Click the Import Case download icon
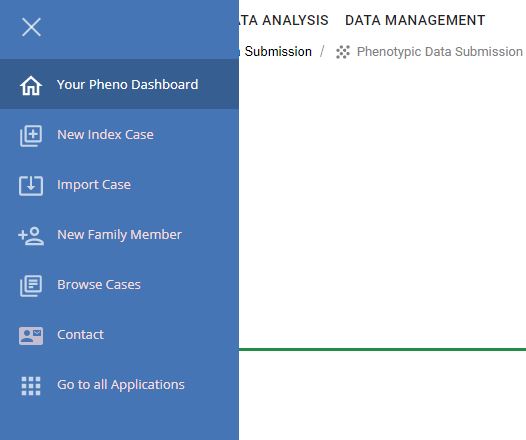The image size is (526, 440). point(31,185)
